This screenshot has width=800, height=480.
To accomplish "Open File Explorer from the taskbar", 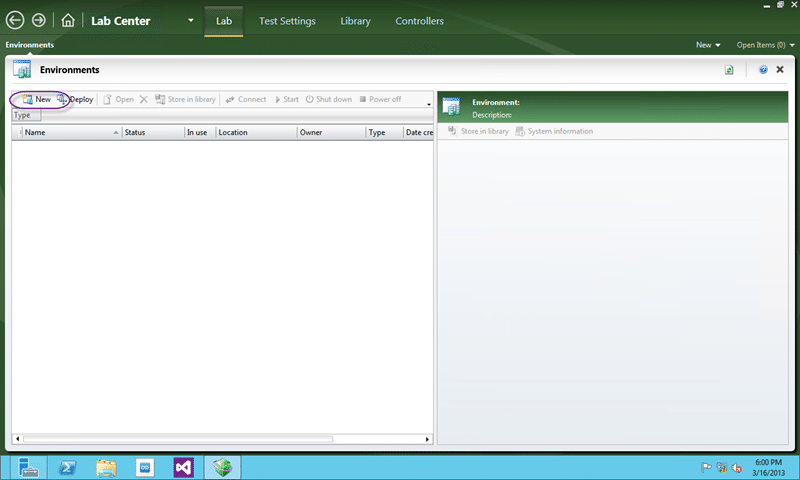I will 106,468.
